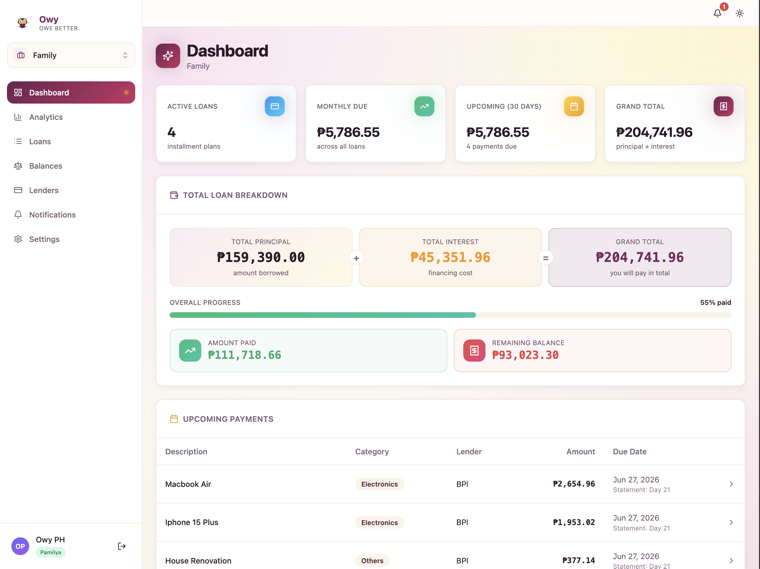Open Balances in the sidebar

[x=71, y=166]
